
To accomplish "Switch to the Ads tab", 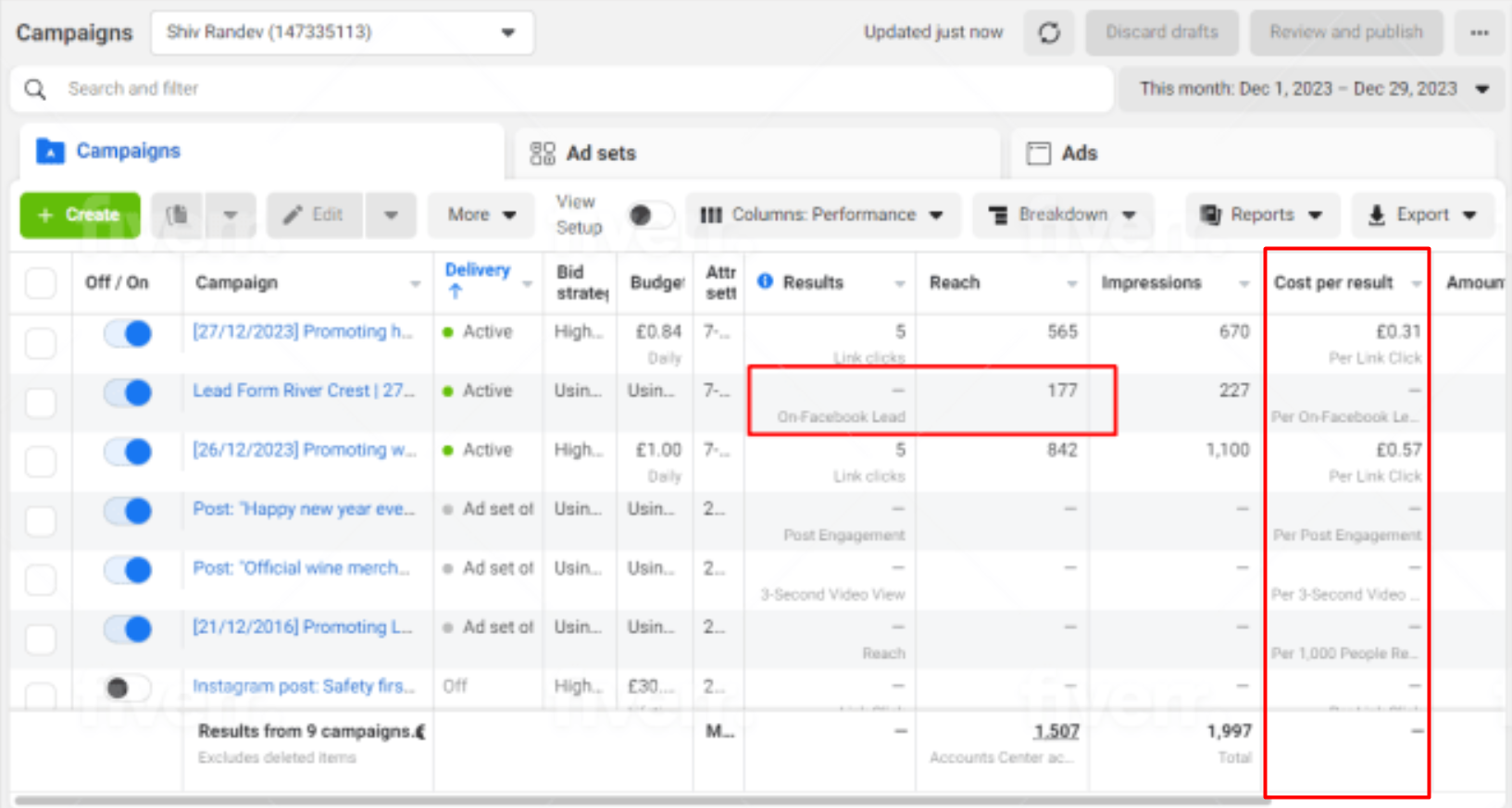I will (x=1063, y=153).
